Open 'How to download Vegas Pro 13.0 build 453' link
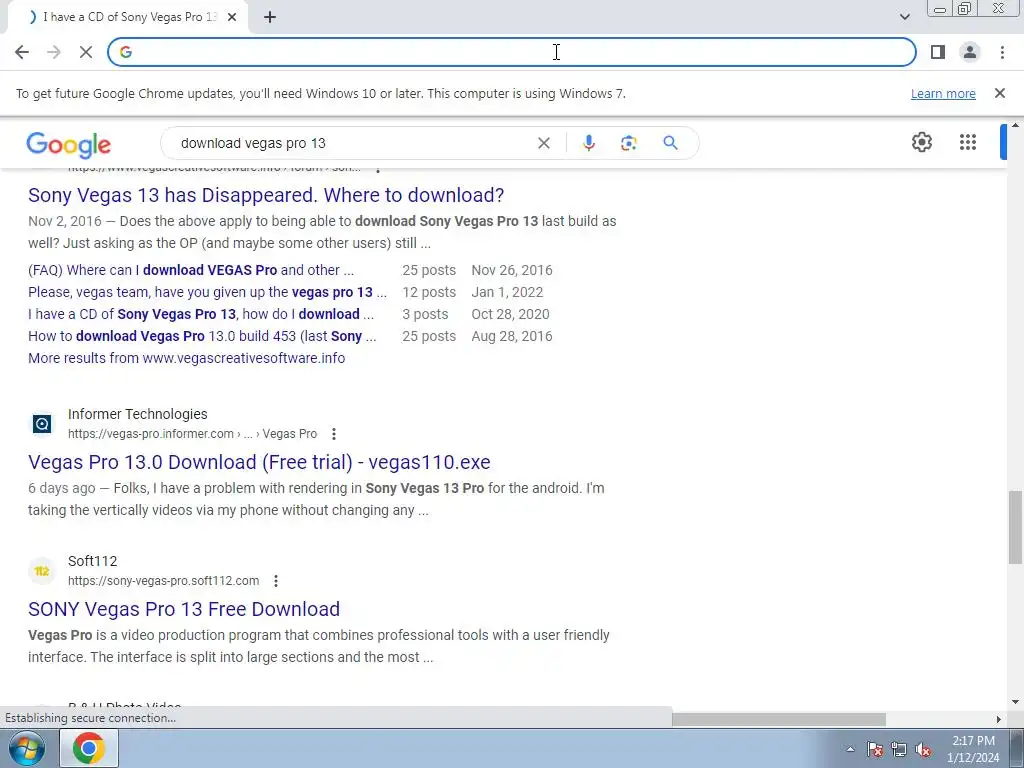The image size is (1024, 768). coord(202,336)
